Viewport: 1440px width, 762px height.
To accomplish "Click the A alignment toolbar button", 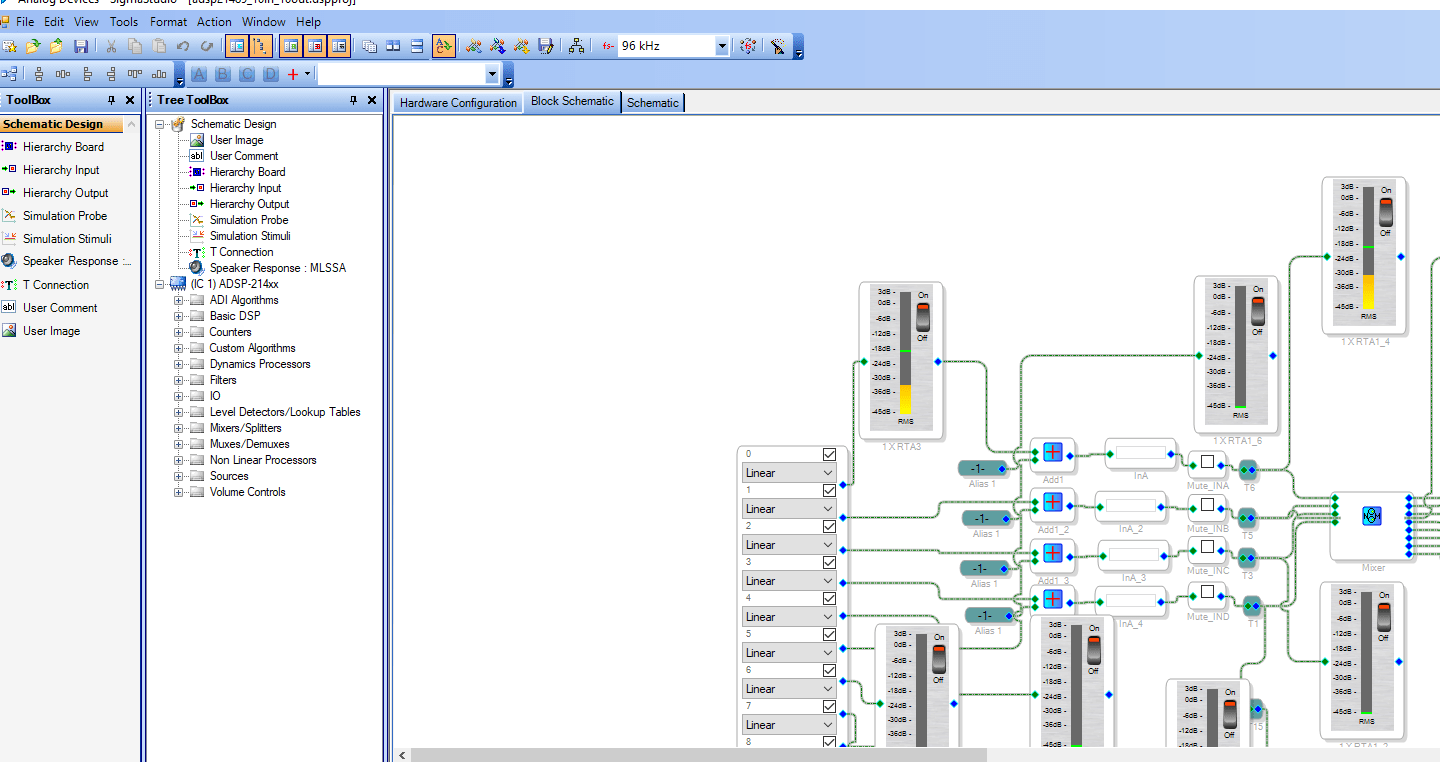I will click(199, 74).
